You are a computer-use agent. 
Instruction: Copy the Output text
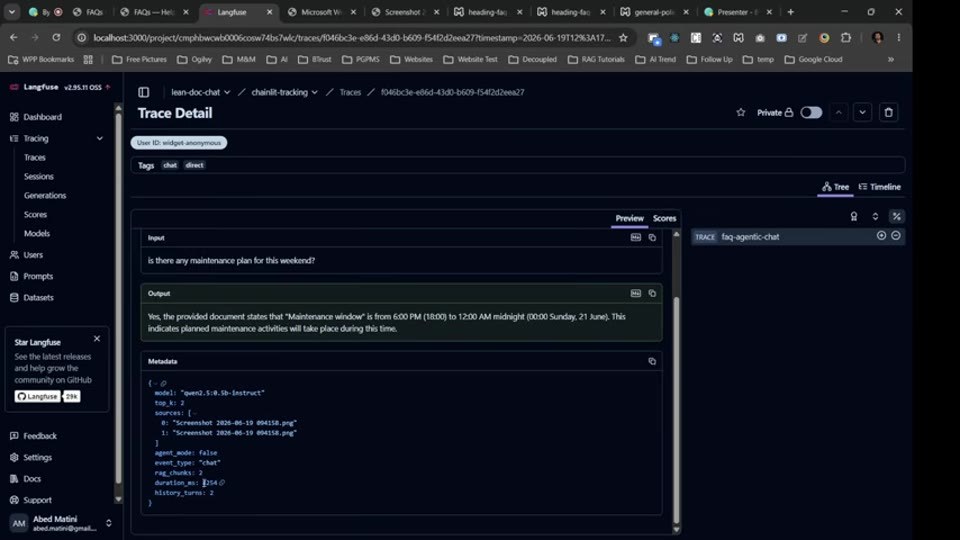[652, 293]
